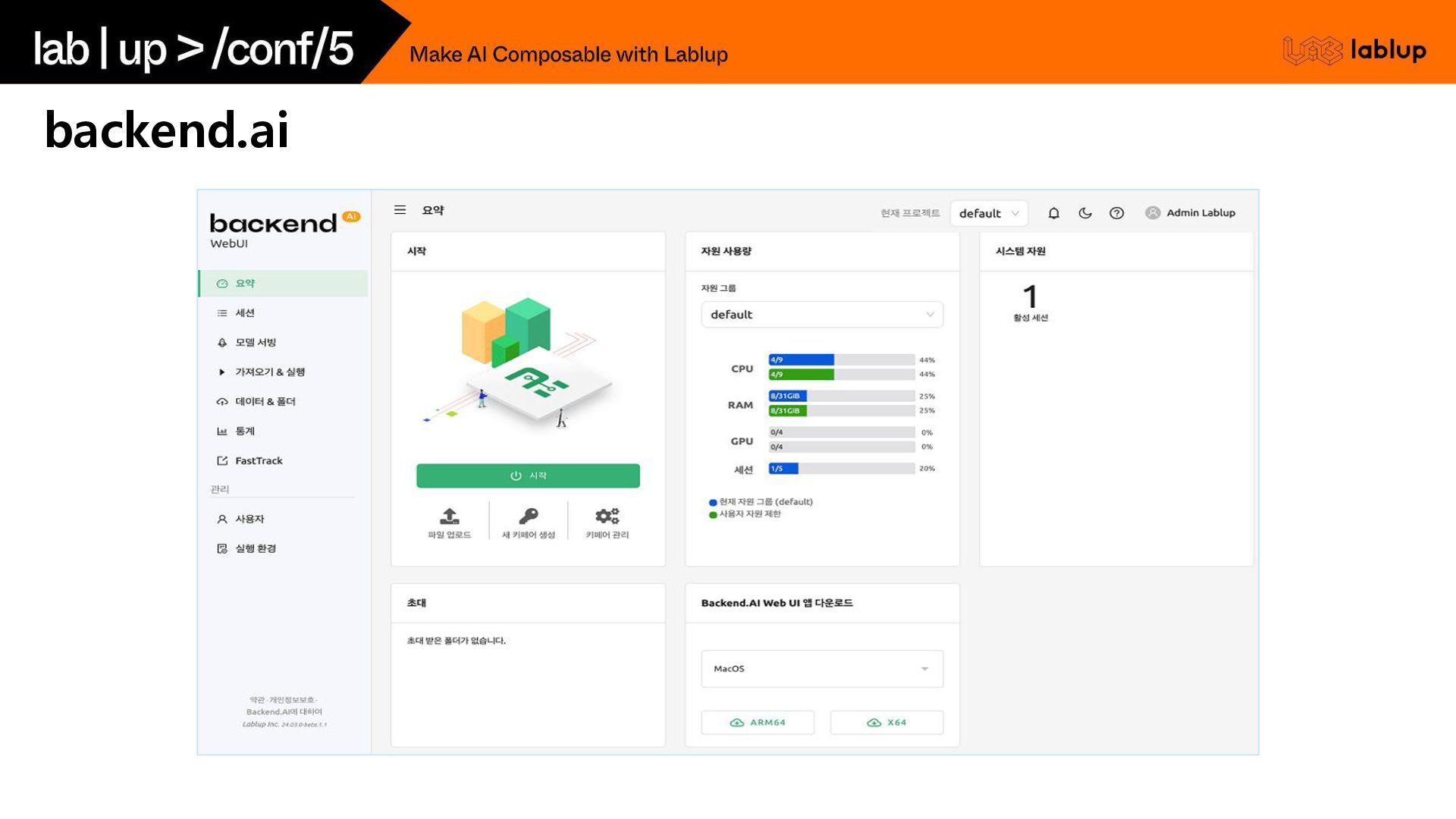Open the FastTrack external link item
1456x819 pixels.
point(258,460)
